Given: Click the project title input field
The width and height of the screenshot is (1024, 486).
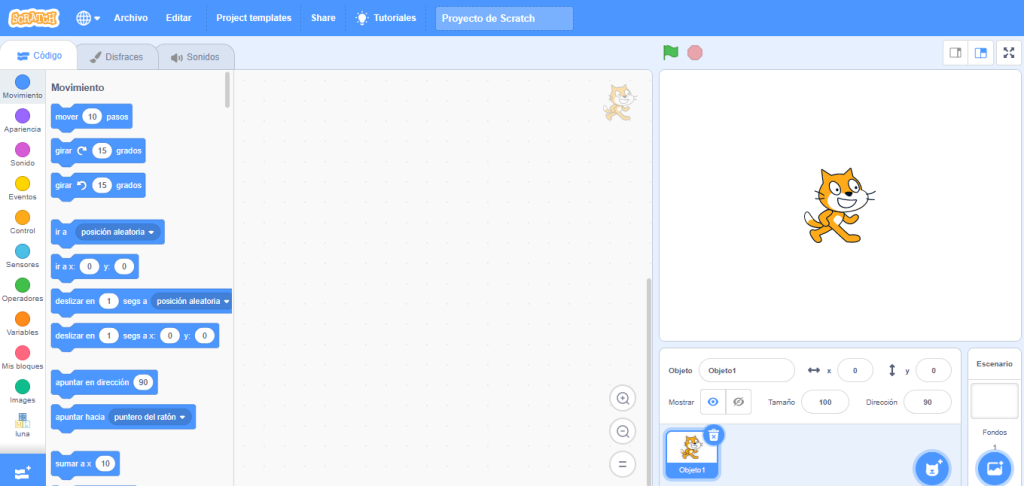Looking at the screenshot, I should click(504, 18).
